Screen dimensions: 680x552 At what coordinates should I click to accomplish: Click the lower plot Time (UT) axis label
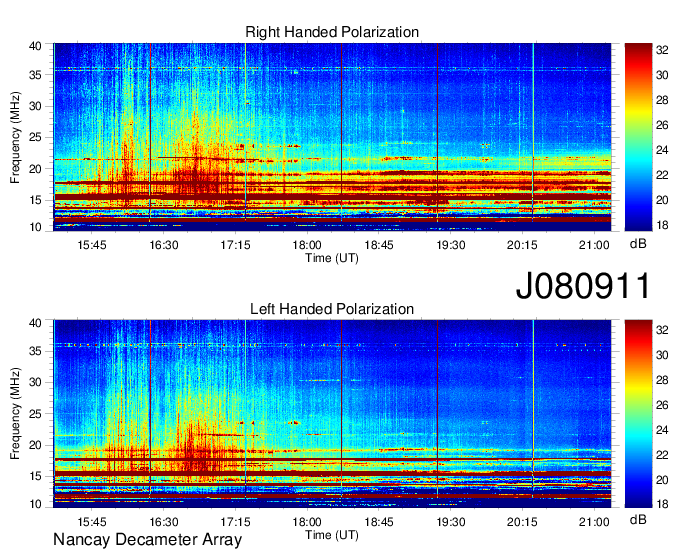click(x=332, y=535)
